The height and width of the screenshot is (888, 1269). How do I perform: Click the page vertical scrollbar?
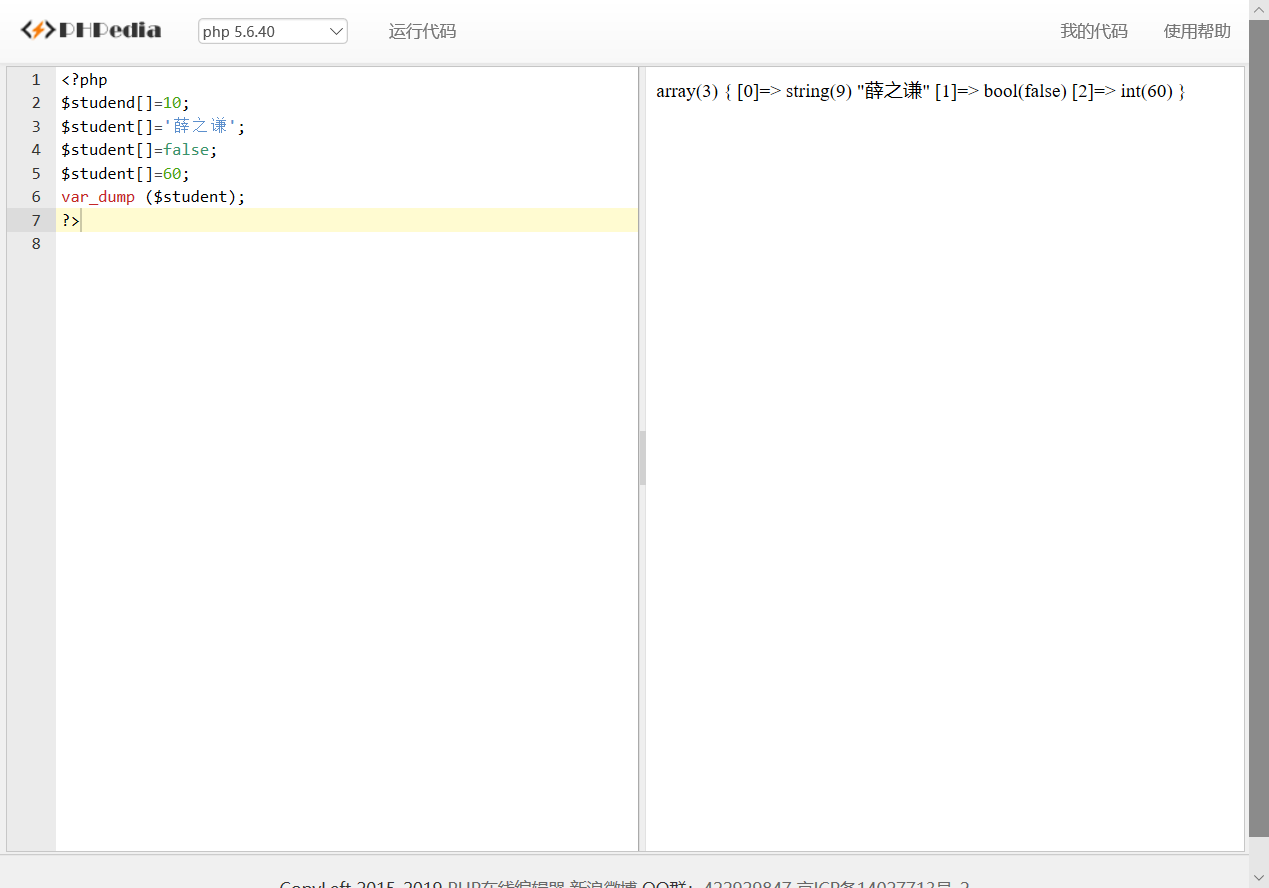(1259, 430)
